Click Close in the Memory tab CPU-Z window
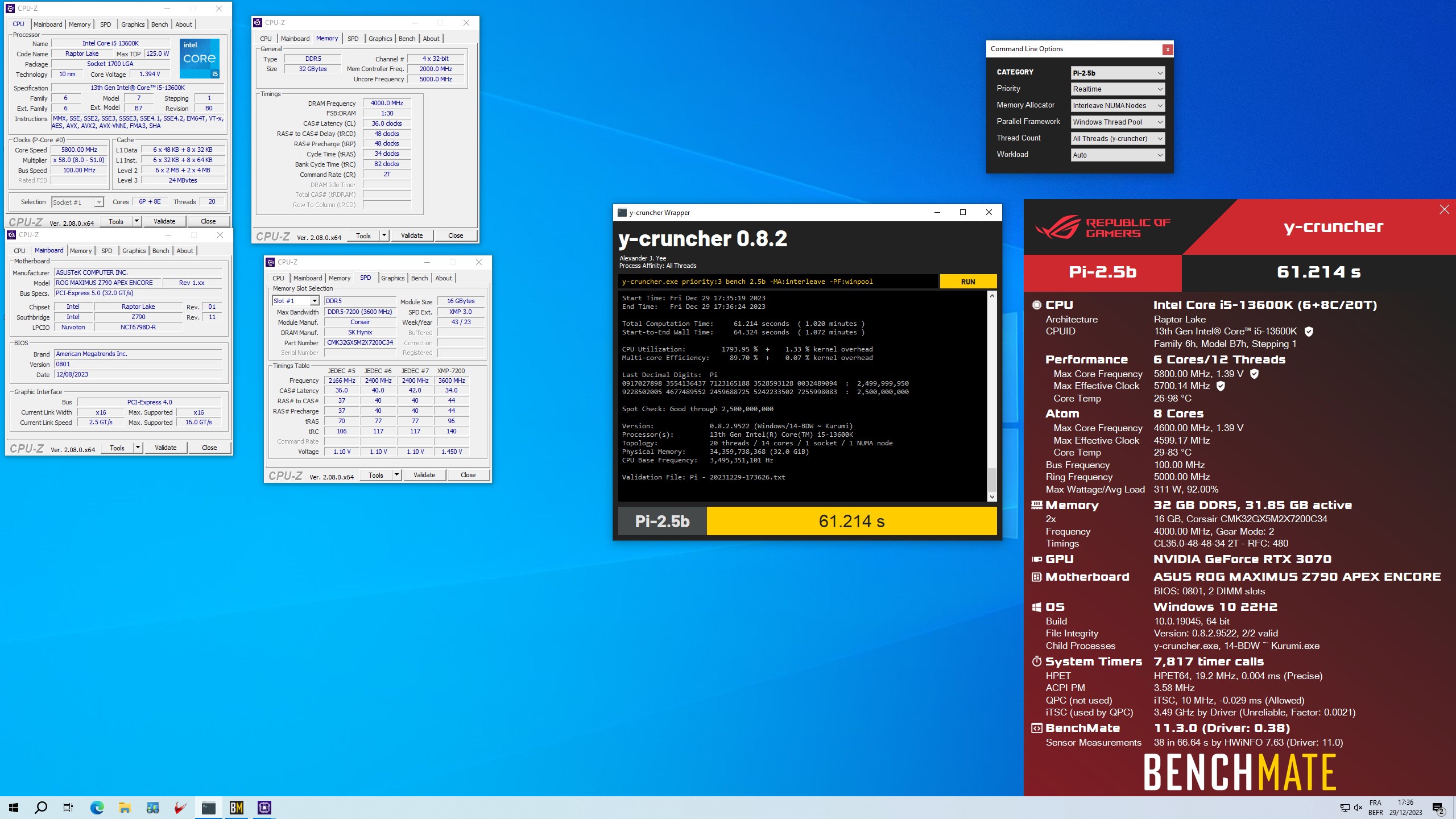 click(x=456, y=235)
